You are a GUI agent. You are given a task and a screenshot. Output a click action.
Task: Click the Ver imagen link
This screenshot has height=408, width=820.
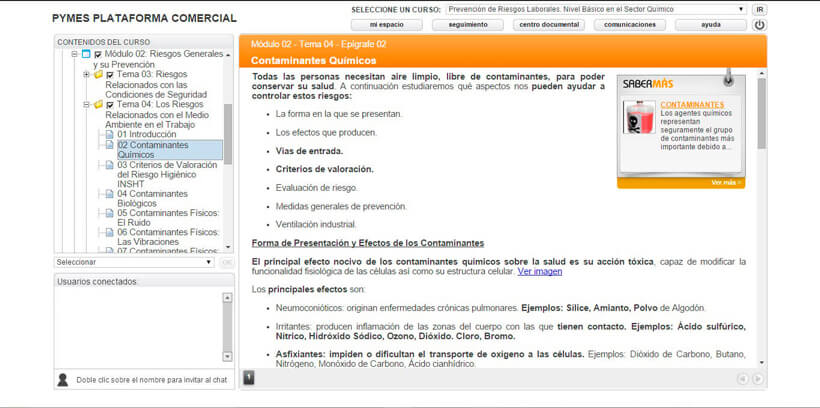coord(540,271)
